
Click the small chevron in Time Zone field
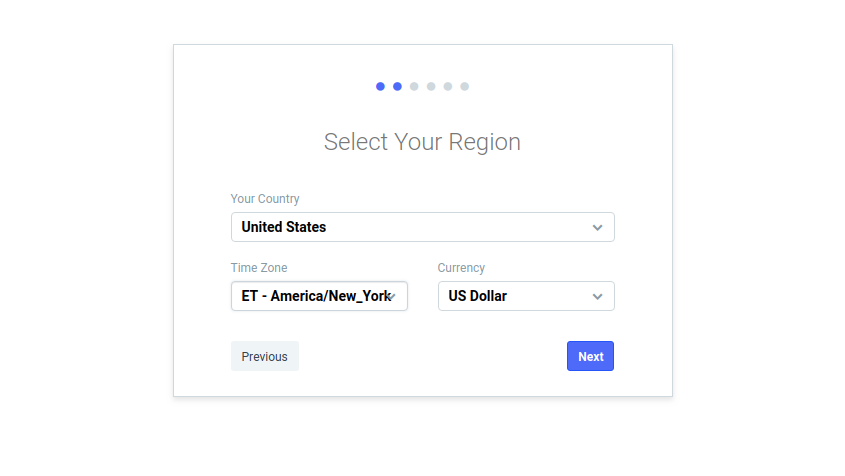coord(392,296)
